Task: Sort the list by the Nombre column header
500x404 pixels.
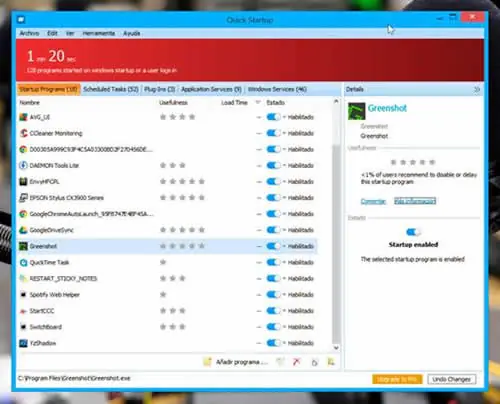Action: click(30, 102)
